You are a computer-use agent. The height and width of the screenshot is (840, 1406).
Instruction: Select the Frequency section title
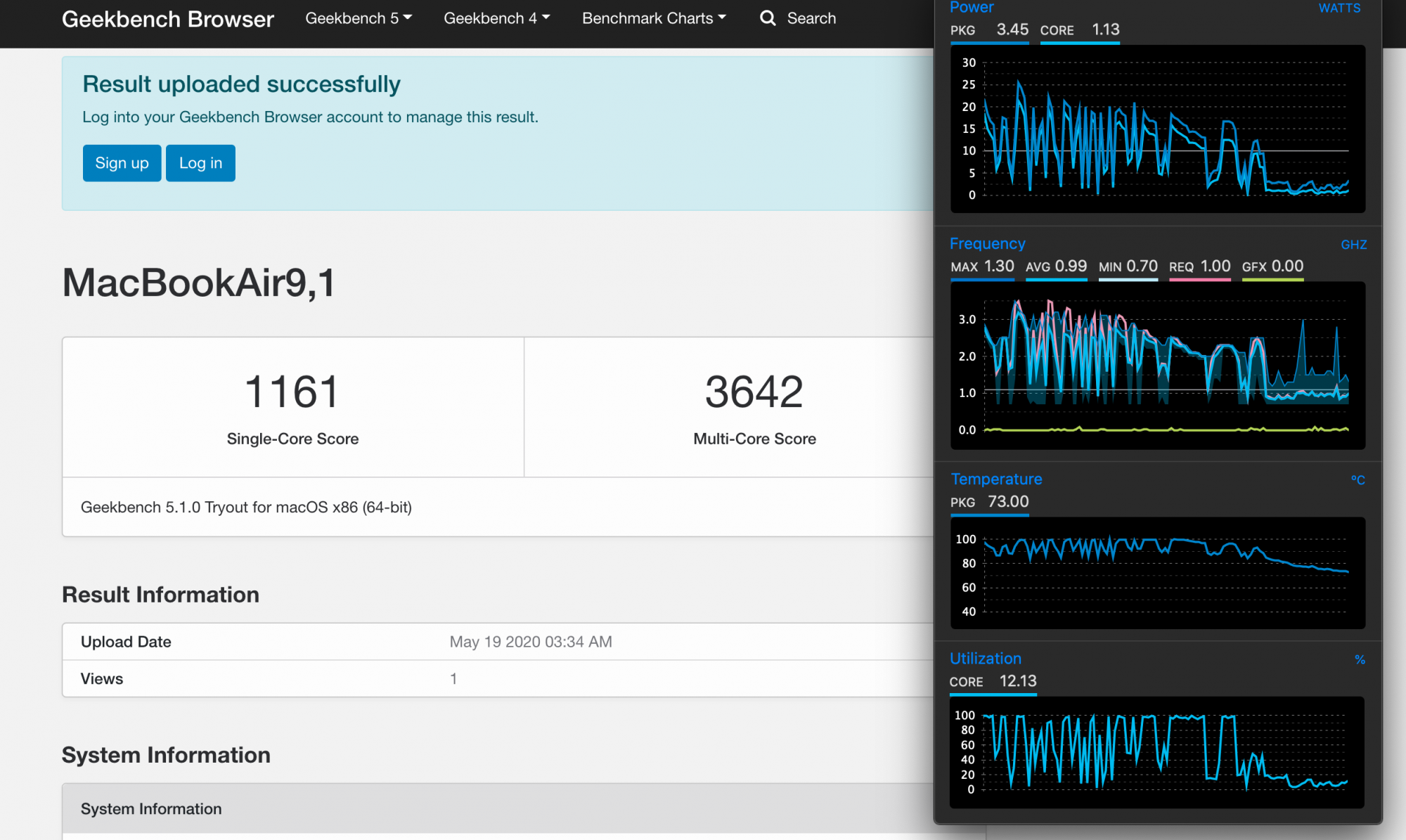coord(987,243)
